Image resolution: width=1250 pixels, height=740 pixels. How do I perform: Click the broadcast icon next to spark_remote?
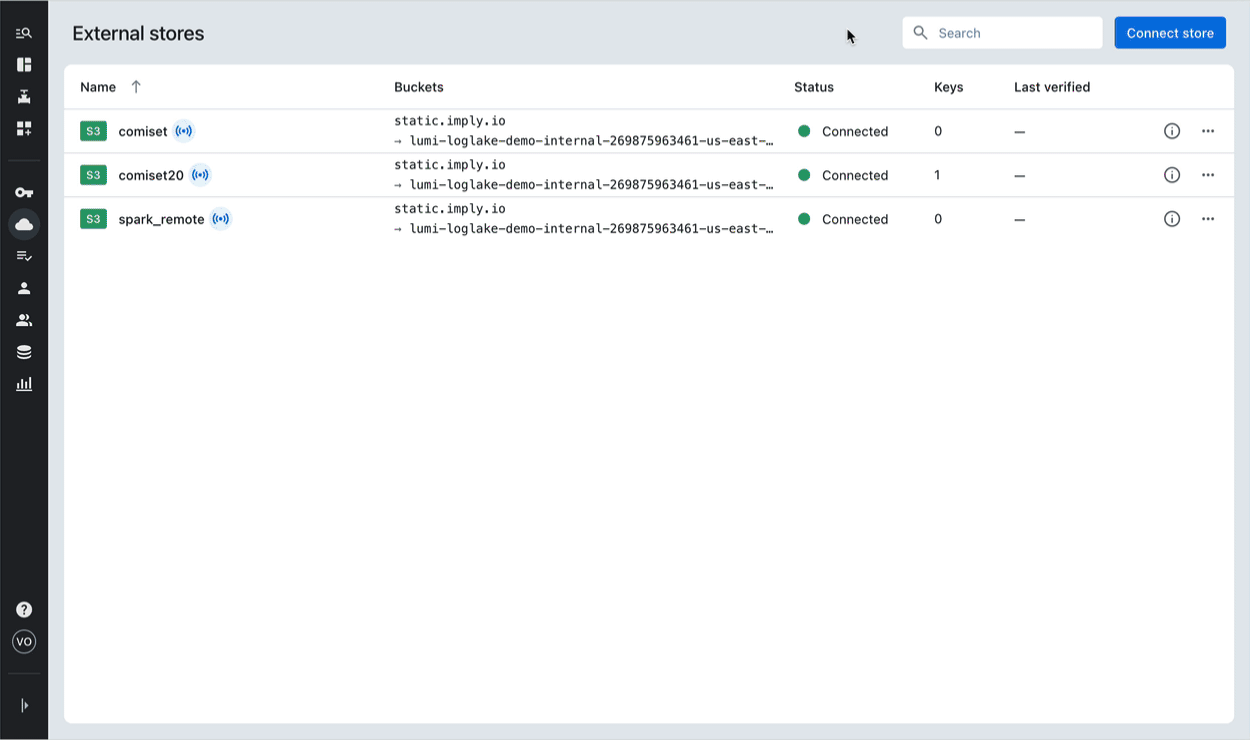221,219
